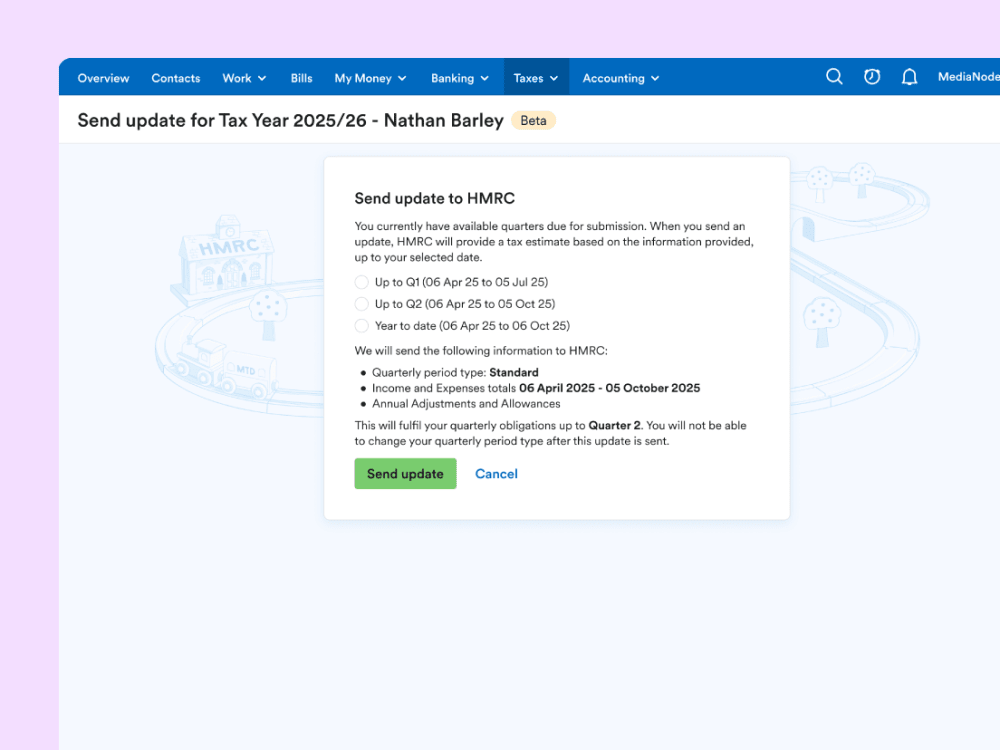
Task: Choose the Year to date option
Action: [x=362, y=326]
